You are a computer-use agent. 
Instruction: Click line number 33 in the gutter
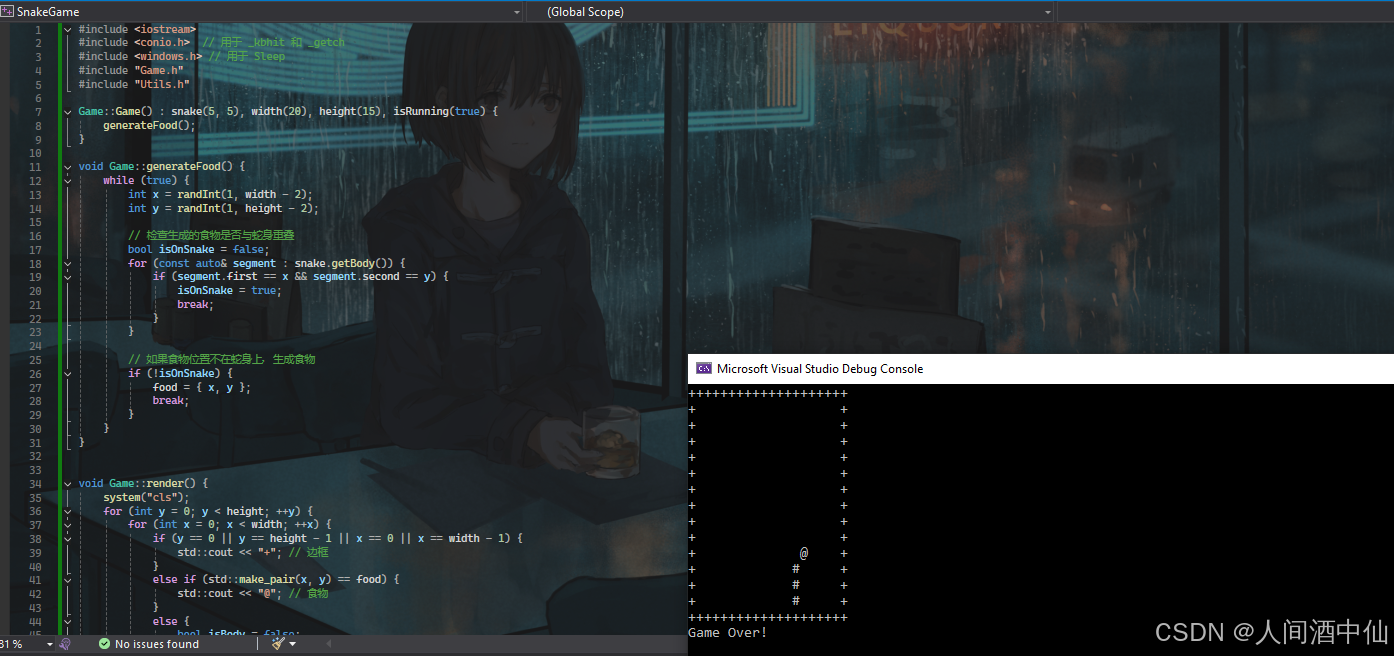click(36, 469)
